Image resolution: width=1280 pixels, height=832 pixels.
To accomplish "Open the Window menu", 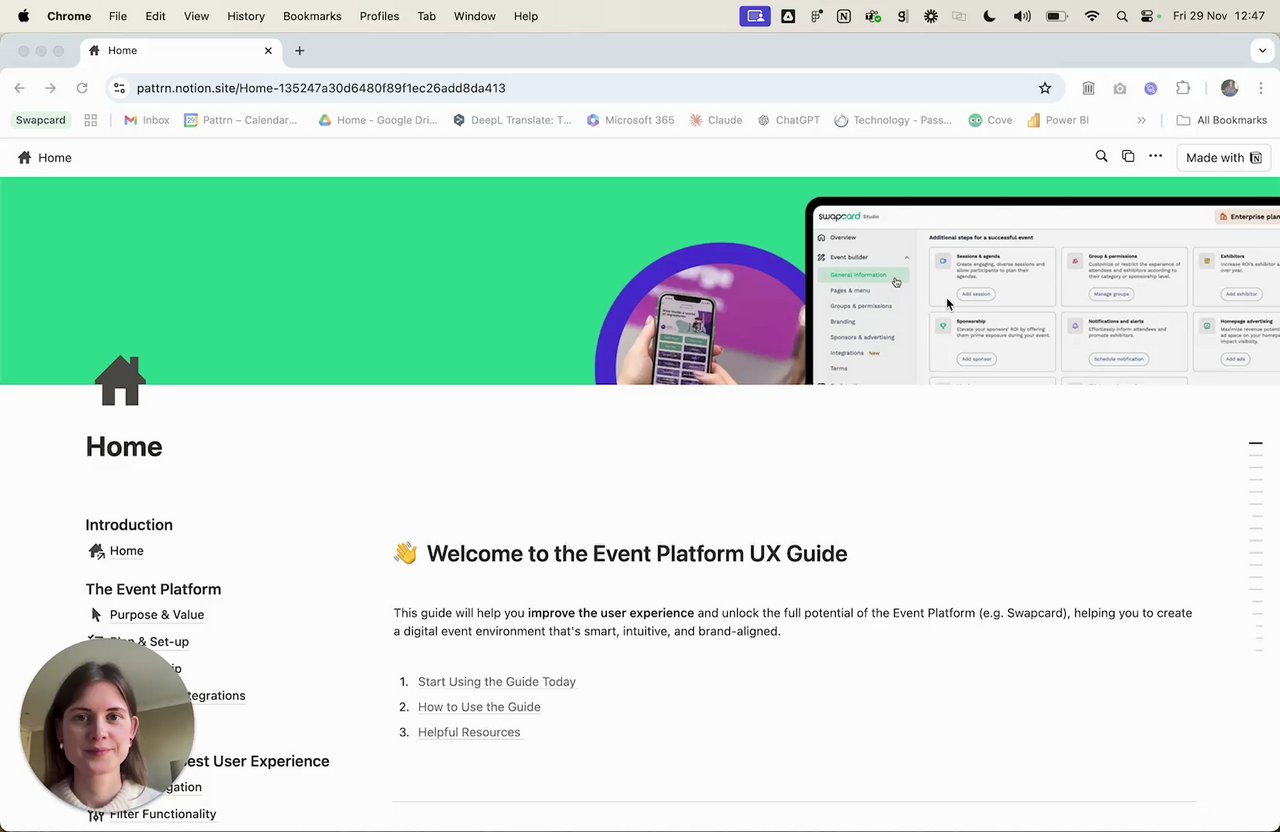I will click(474, 16).
